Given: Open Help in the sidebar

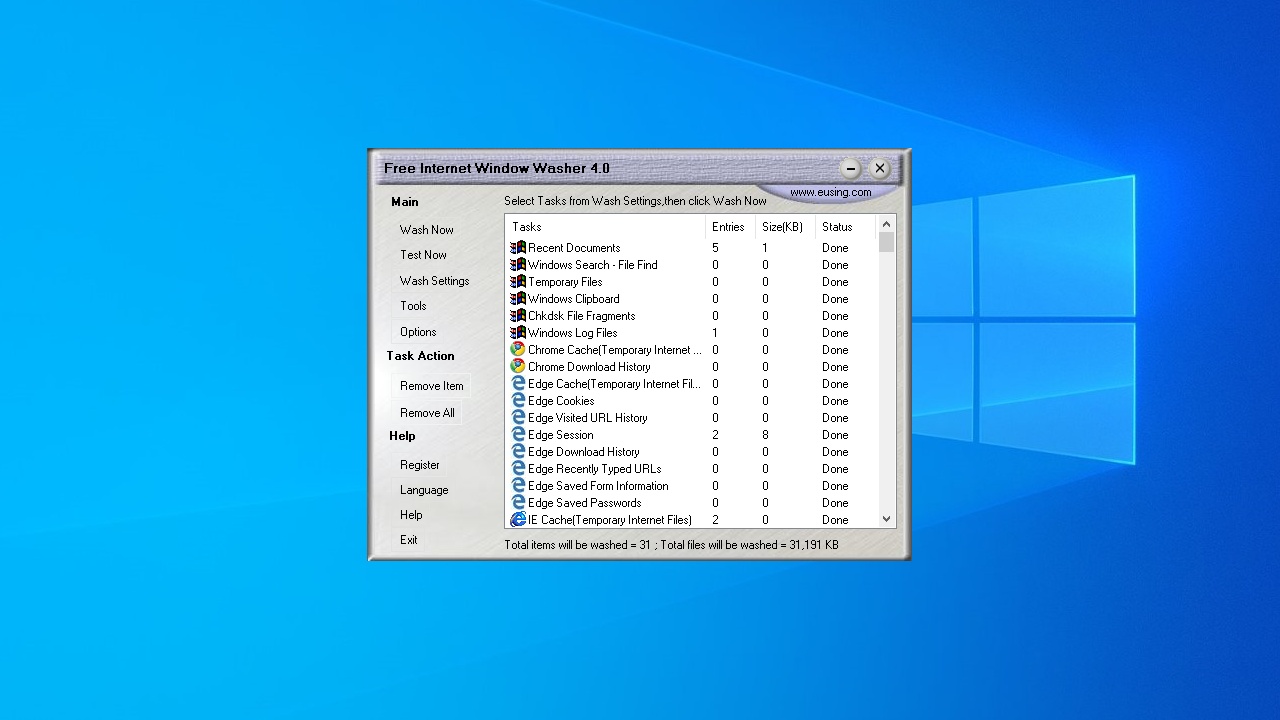Looking at the screenshot, I should (x=411, y=515).
